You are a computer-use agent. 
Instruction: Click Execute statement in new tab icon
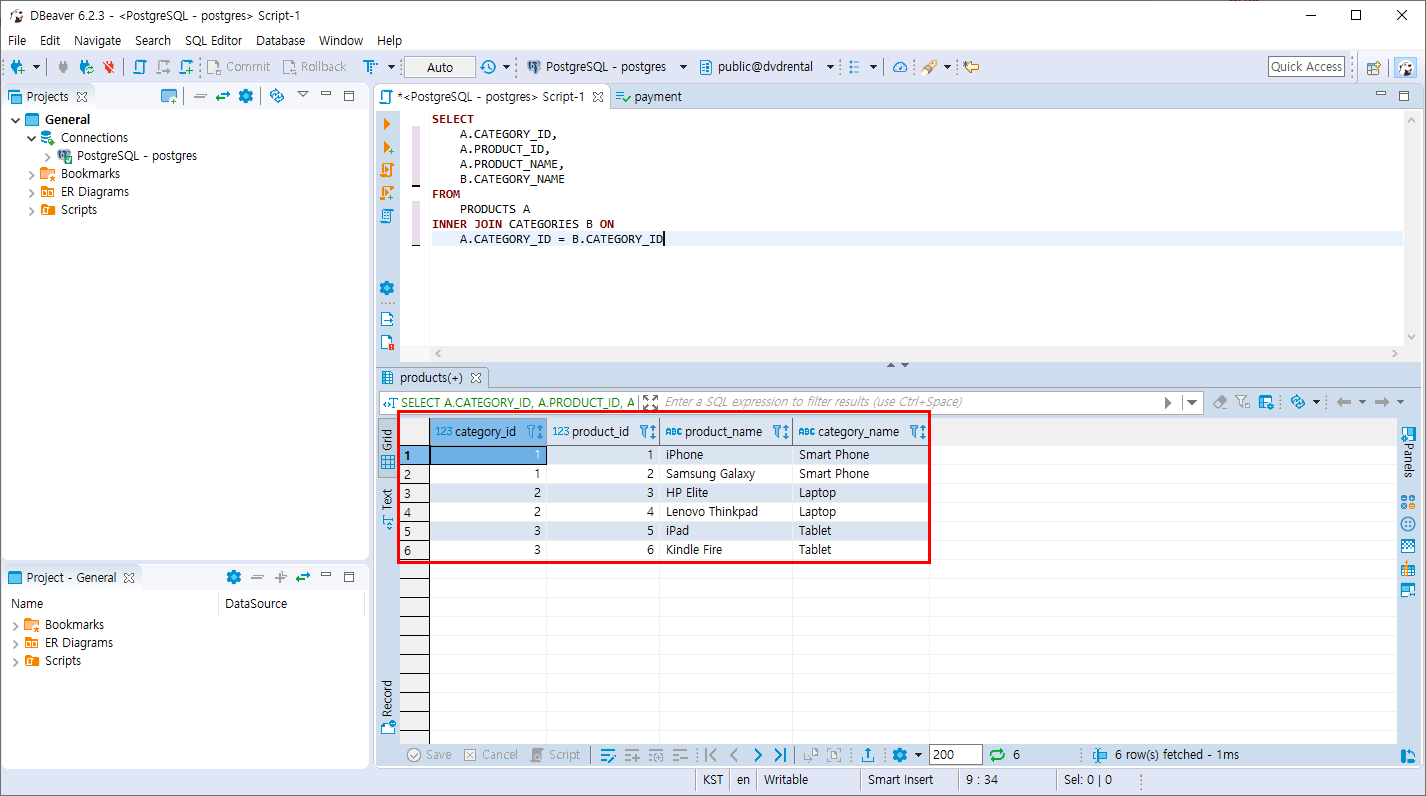(x=387, y=147)
